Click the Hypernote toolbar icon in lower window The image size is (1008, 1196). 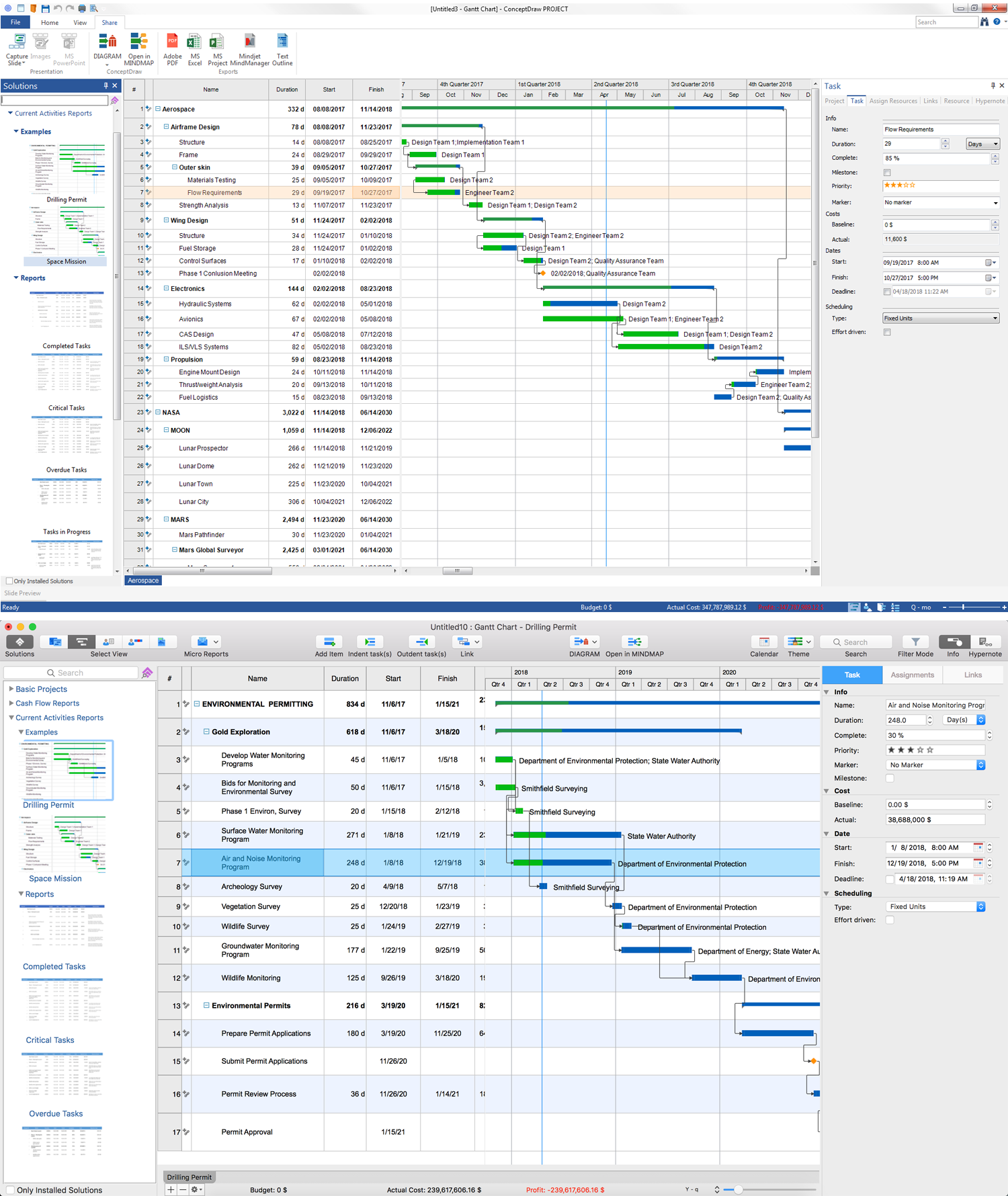click(x=985, y=642)
